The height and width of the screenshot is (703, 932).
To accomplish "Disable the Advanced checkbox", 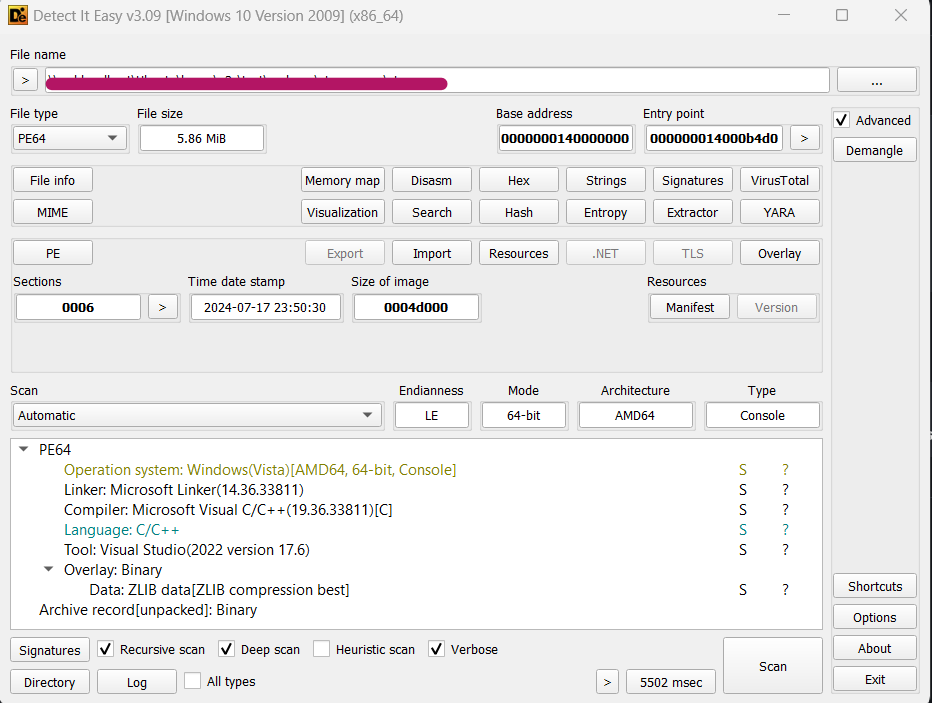I will (x=842, y=120).
